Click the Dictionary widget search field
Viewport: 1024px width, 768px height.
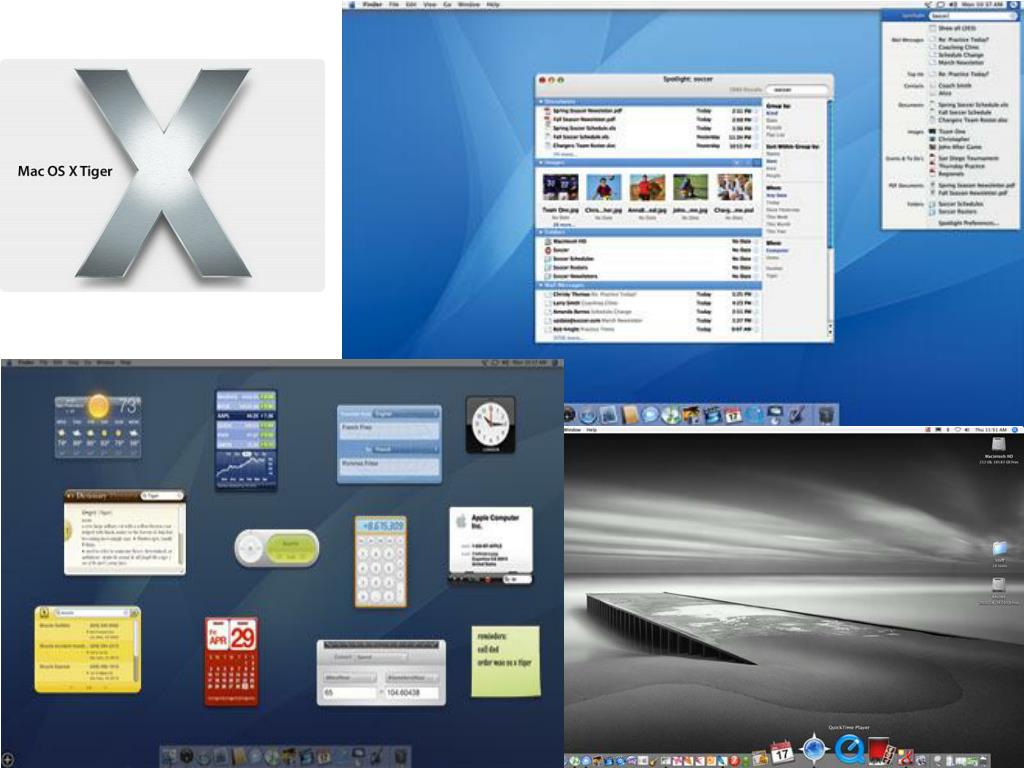[x=161, y=496]
